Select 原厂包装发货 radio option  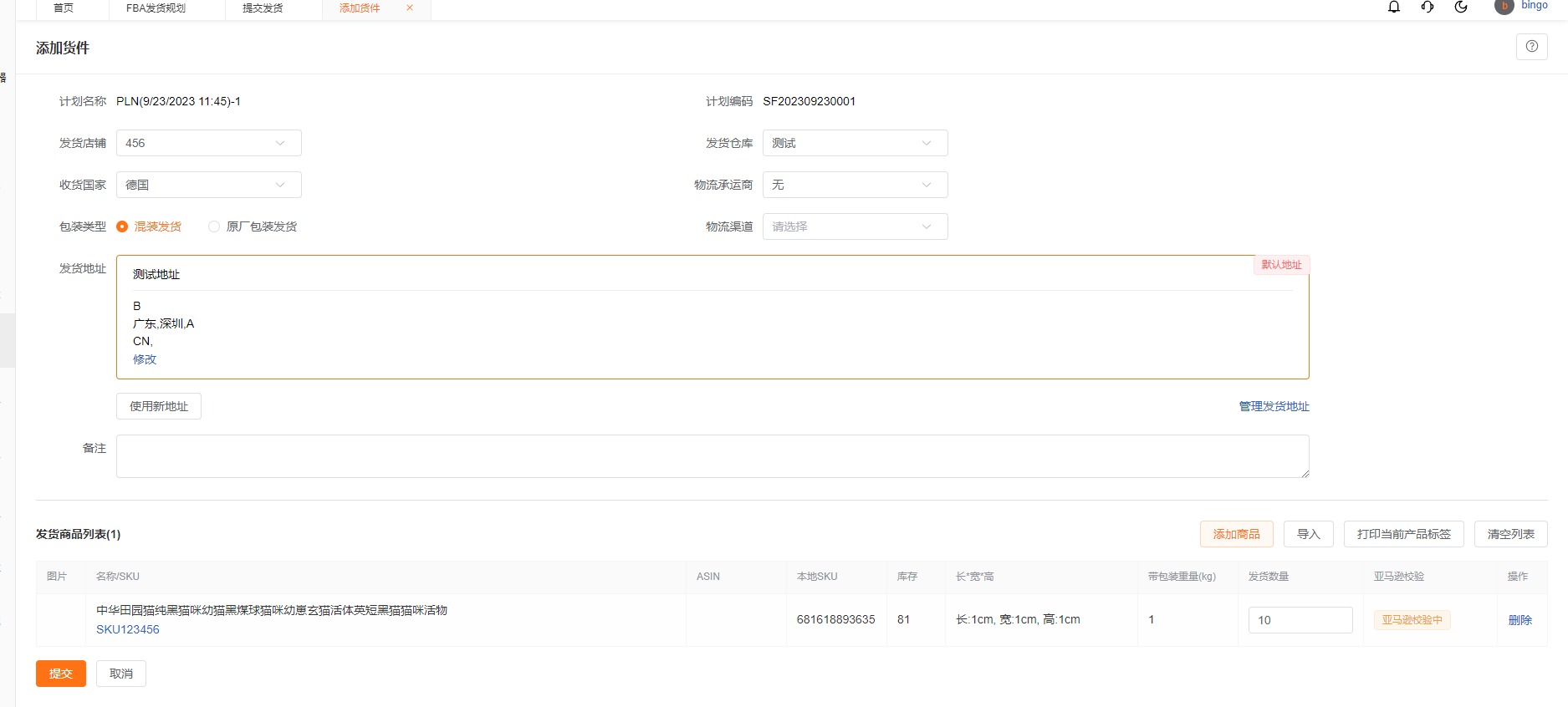(215, 226)
